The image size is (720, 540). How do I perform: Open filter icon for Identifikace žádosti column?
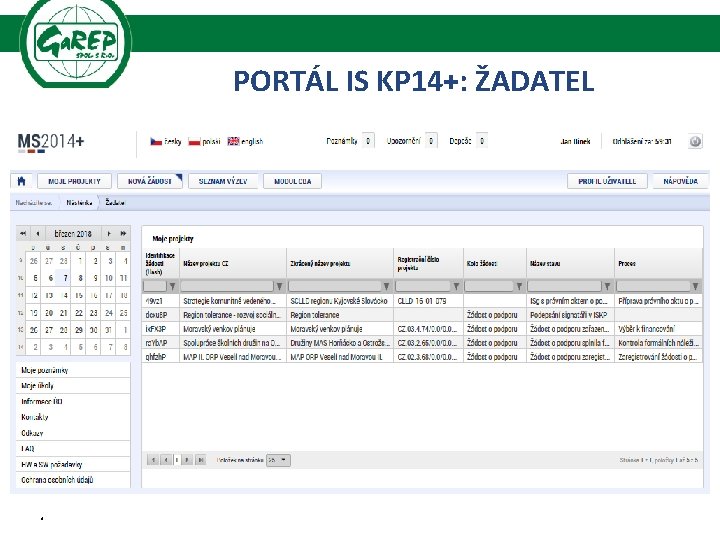point(172,286)
